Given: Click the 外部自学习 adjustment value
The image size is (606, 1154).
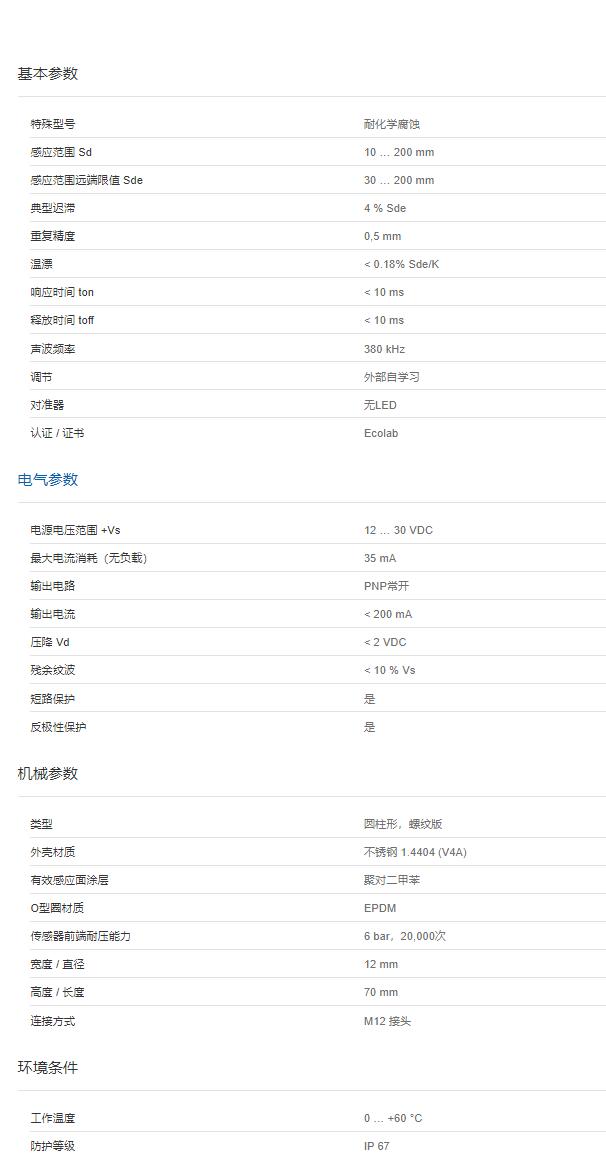Looking at the screenshot, I should tap(391, 377).
